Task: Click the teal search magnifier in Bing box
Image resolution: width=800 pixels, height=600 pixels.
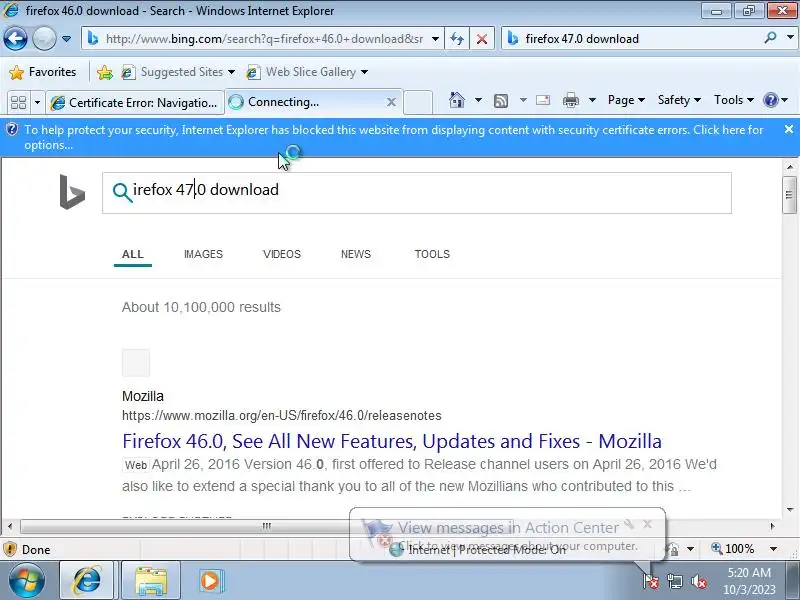Action: 122,192
